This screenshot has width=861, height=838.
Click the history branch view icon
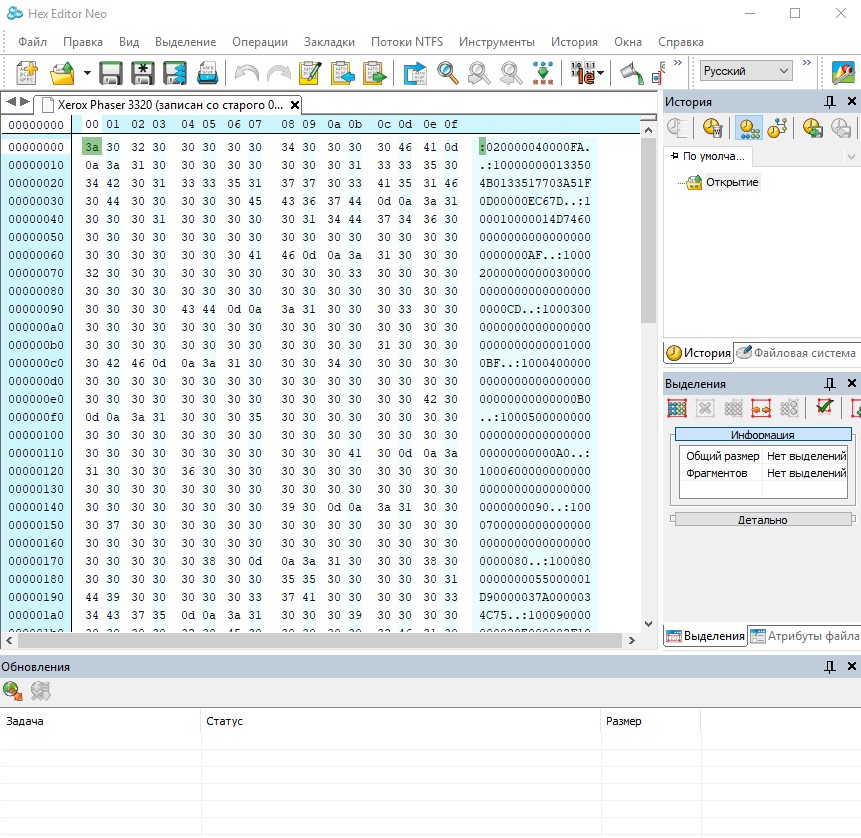tap(778, 128)
